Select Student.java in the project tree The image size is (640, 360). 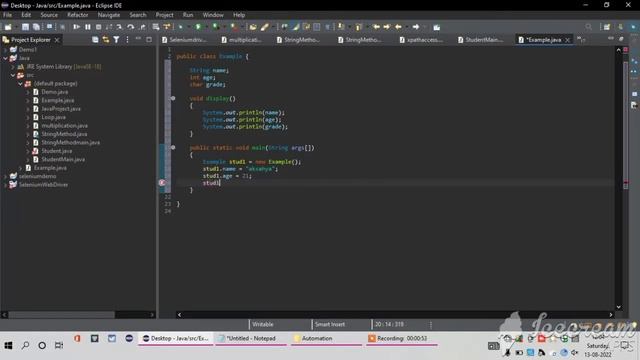(x=56, y=151)
